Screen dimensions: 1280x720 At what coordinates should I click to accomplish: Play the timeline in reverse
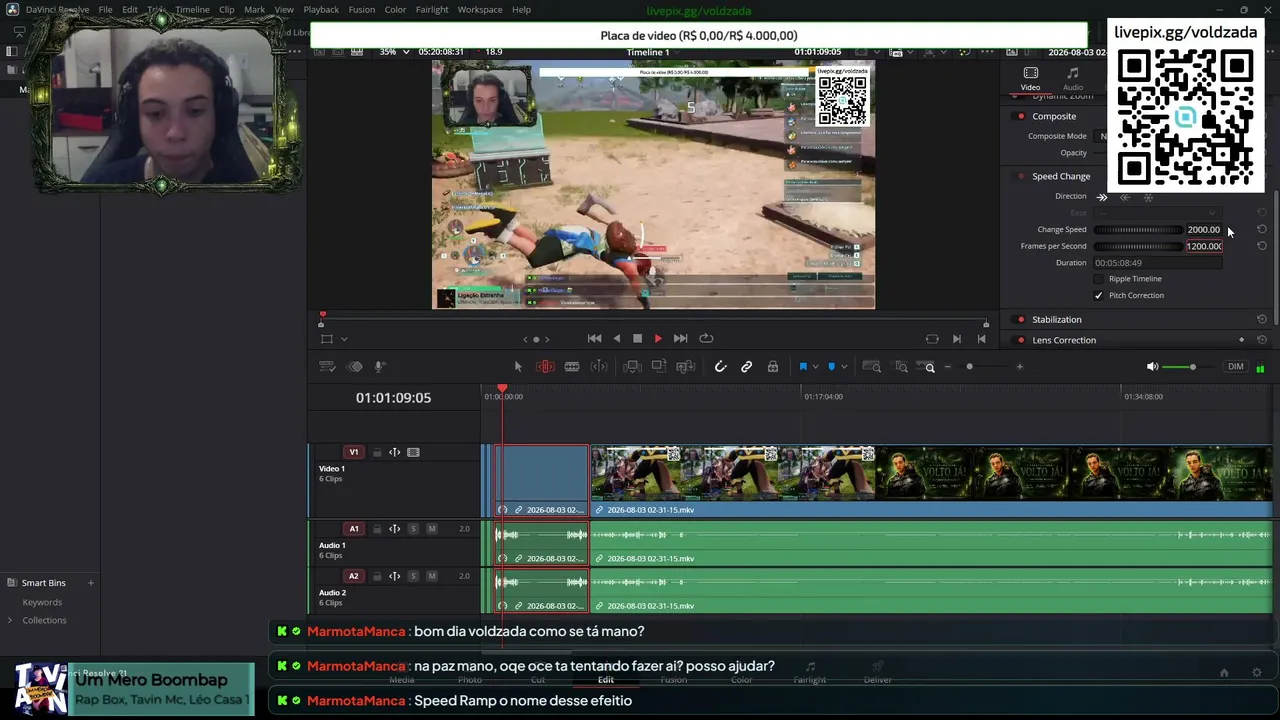click(616, 339)
